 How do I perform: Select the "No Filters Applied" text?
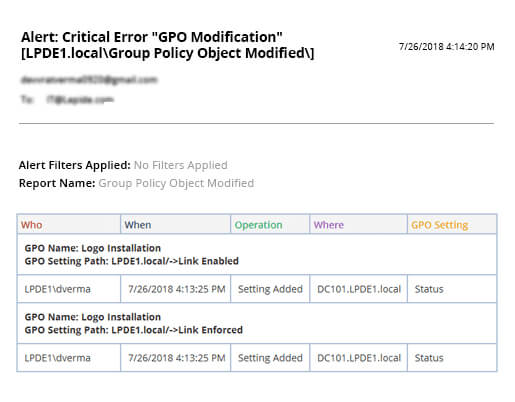click(x=181, y=165)
